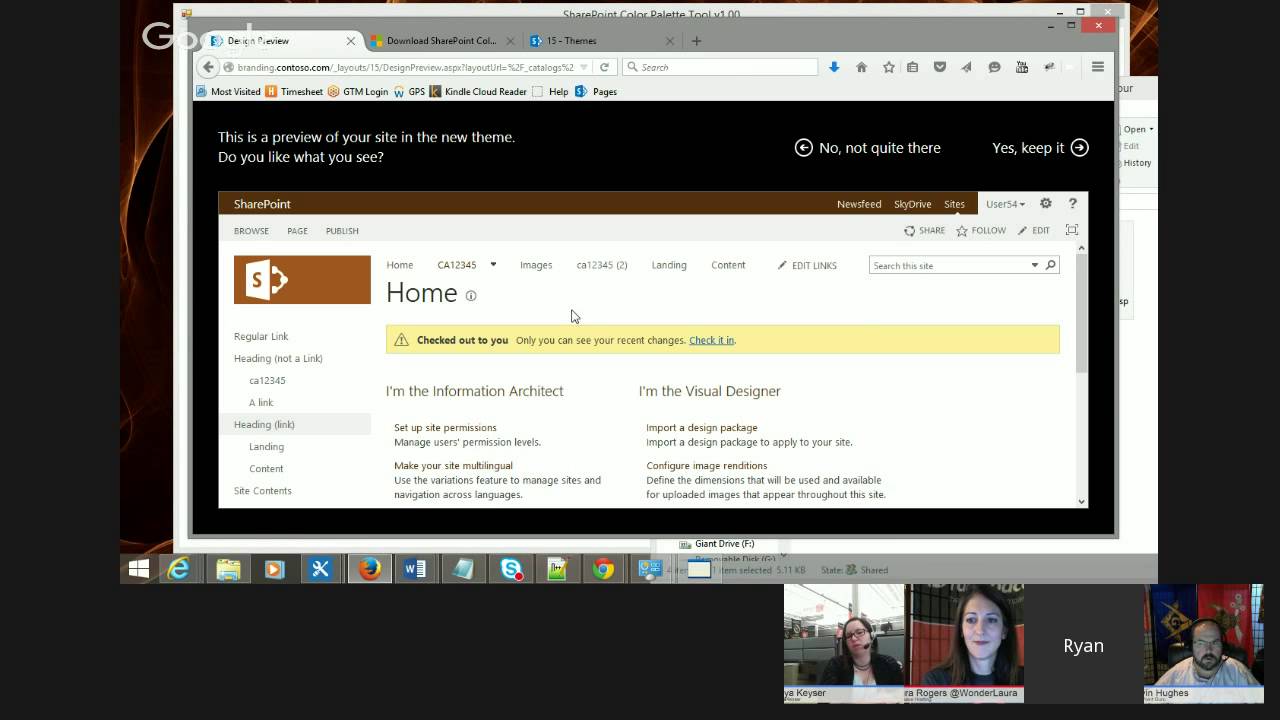Expand CA12345 navigation dropdown

pyautogui.click(x=493, y=265)
